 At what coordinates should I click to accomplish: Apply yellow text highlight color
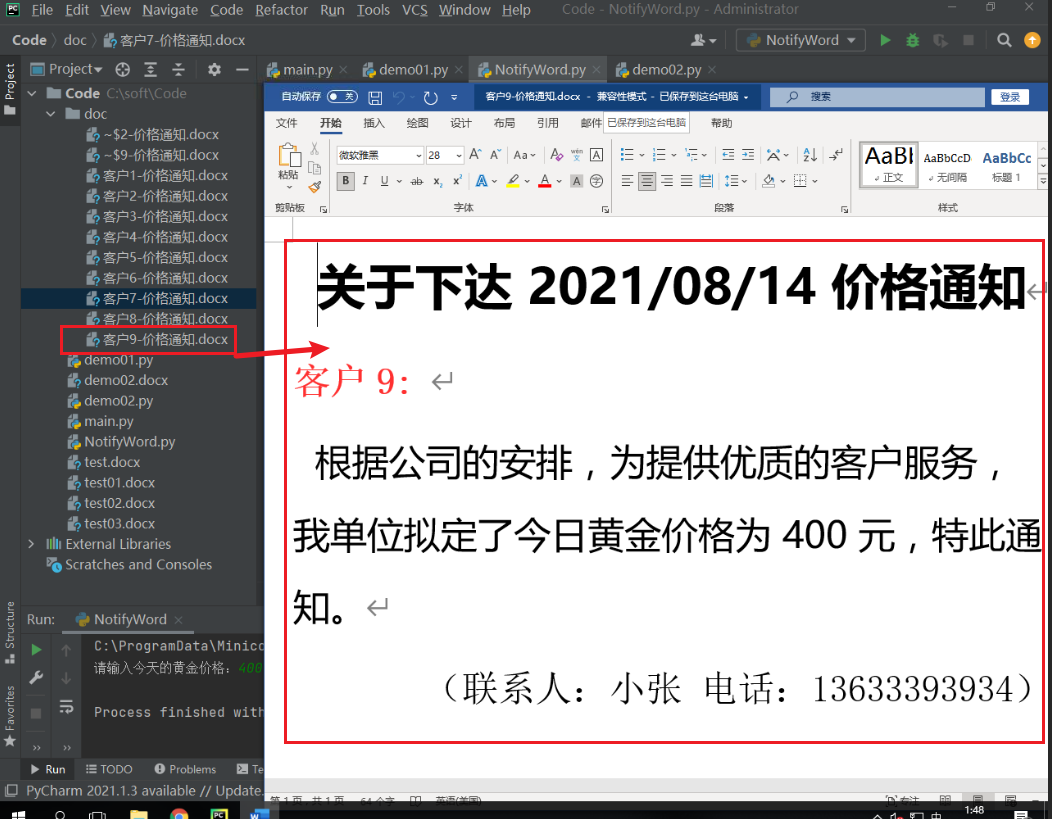[513, 181]
